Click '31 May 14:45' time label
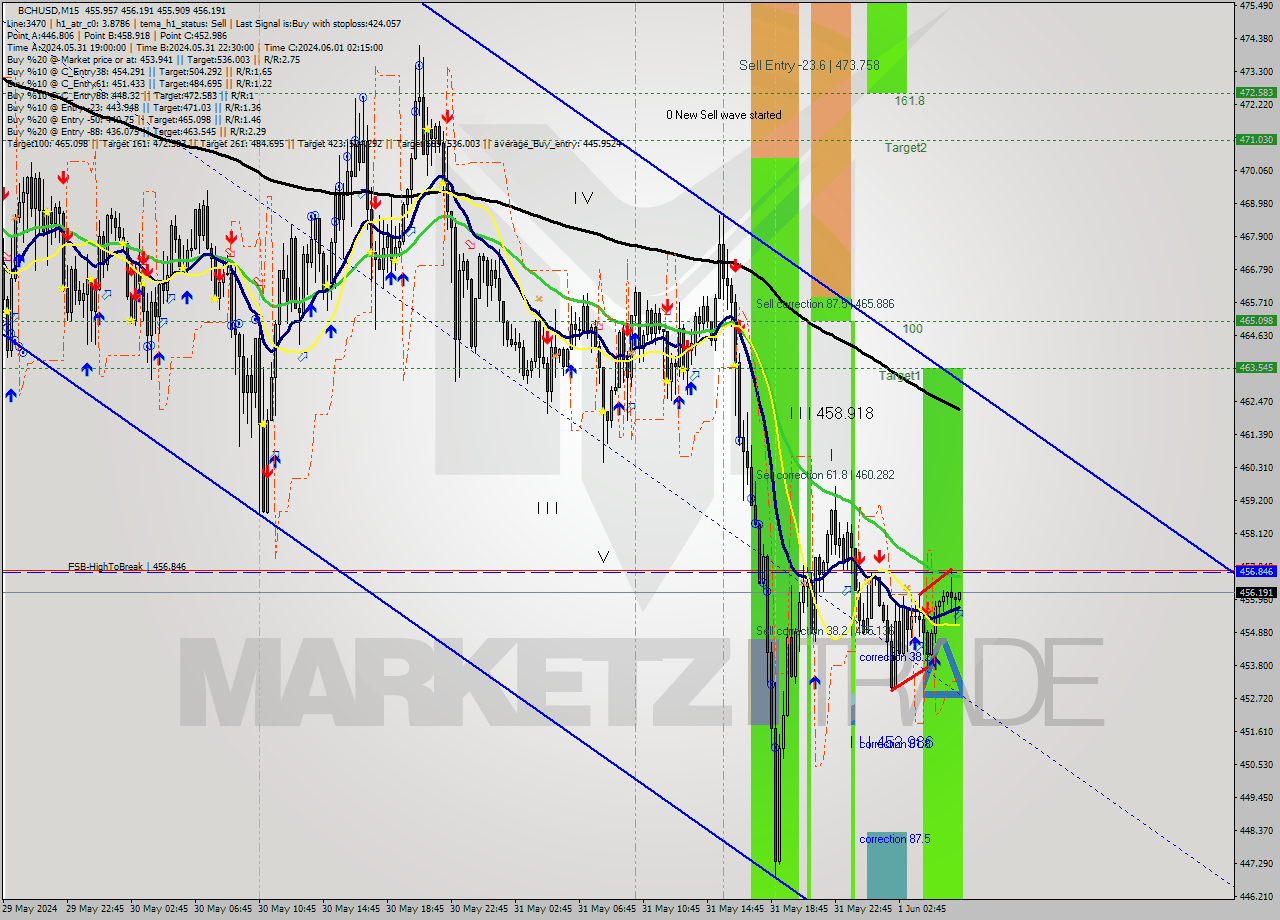 (735, 909)
